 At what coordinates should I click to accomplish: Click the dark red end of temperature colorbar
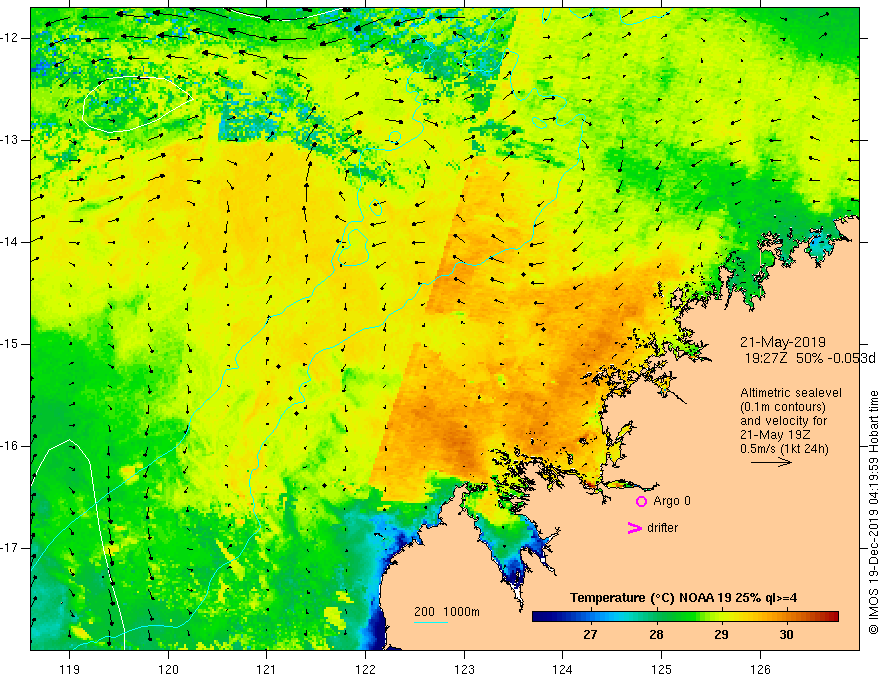pos(832,617)
